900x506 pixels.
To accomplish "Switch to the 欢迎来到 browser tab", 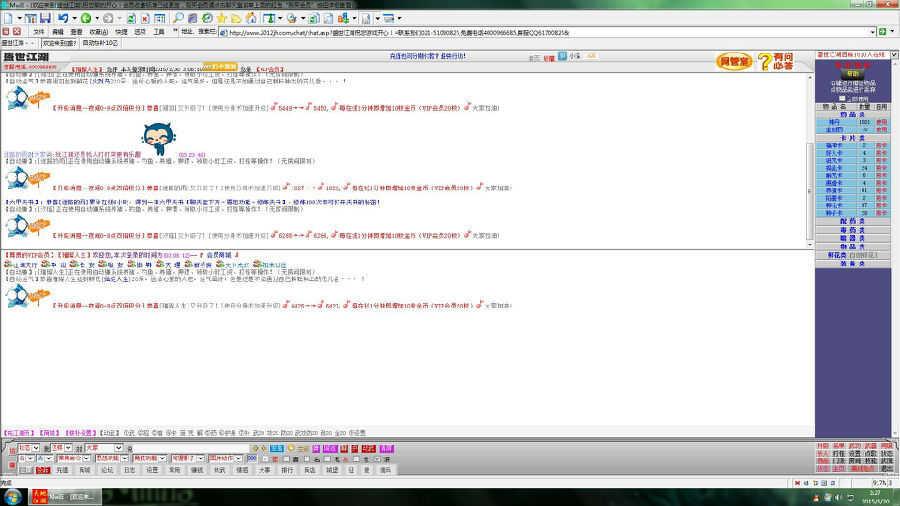I will [59, 43].
